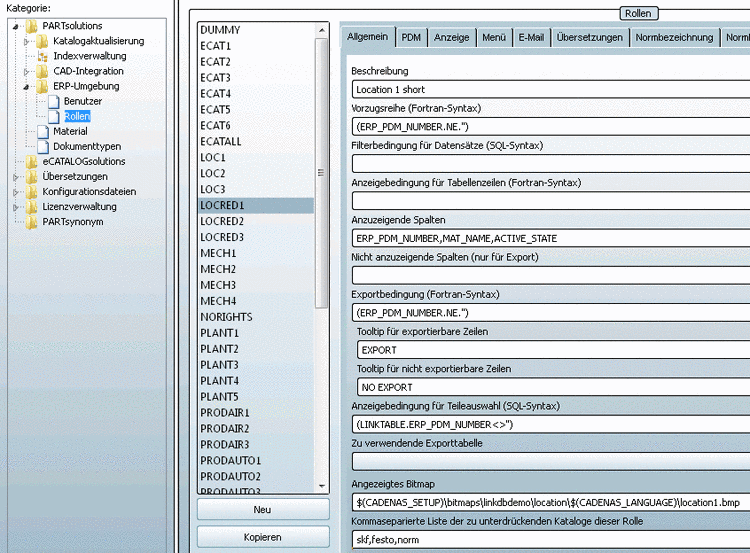Click the roles list scrollbar thumb
The image size is (750, 553).
click(x=322, y=173)
